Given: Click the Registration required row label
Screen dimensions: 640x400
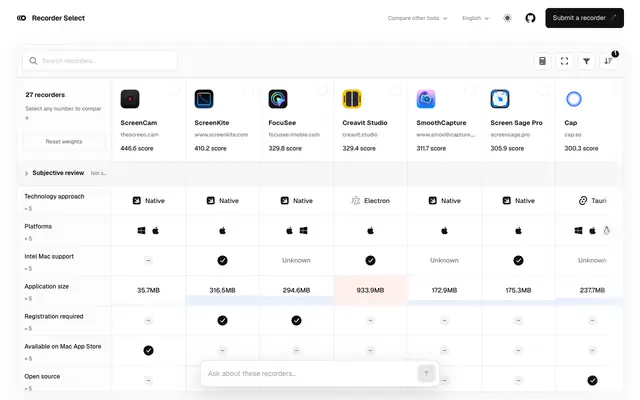Looking at the screenshot, I should click(x=54, y=316).
